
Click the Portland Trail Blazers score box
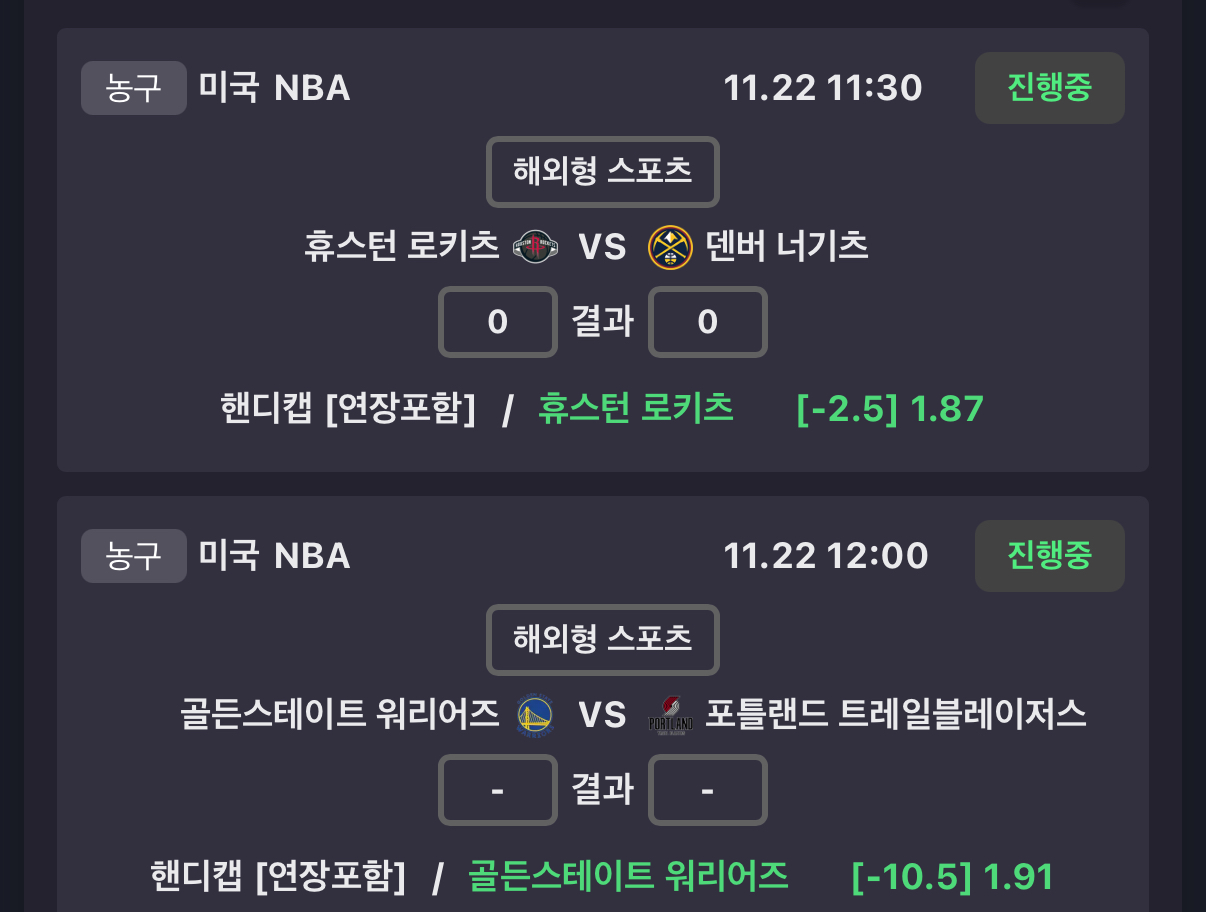click(707, 790)
